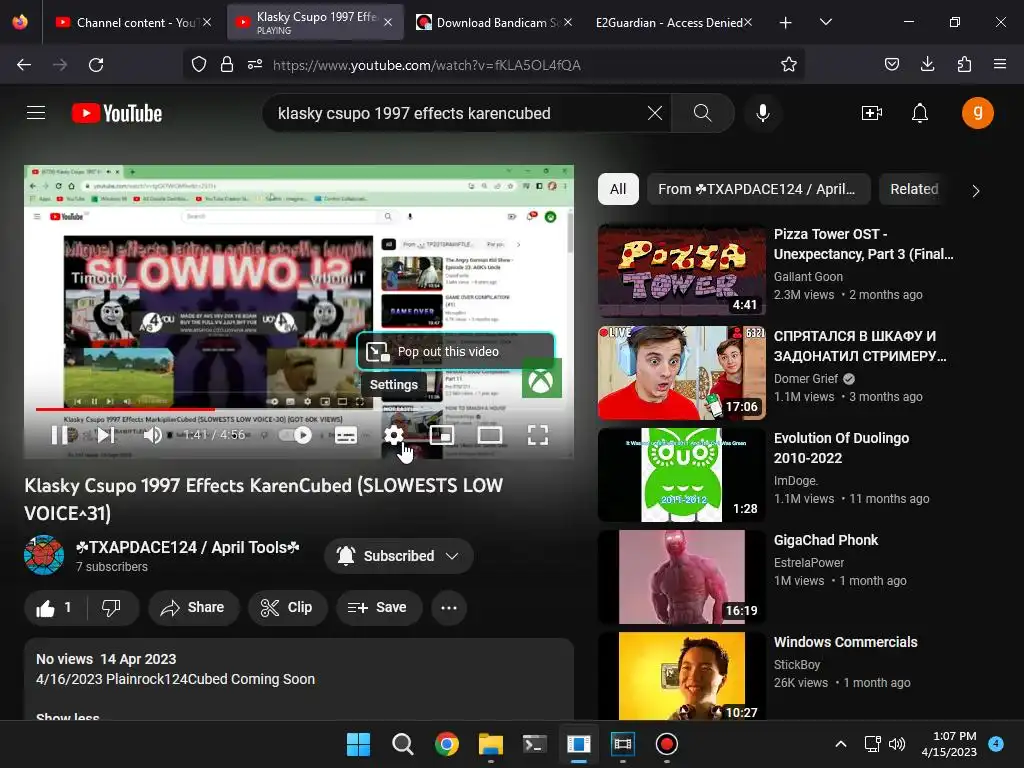Open the Domer Grief live video thumbnail
Viewport: 1024px width, 768px height.
[682, 372]
